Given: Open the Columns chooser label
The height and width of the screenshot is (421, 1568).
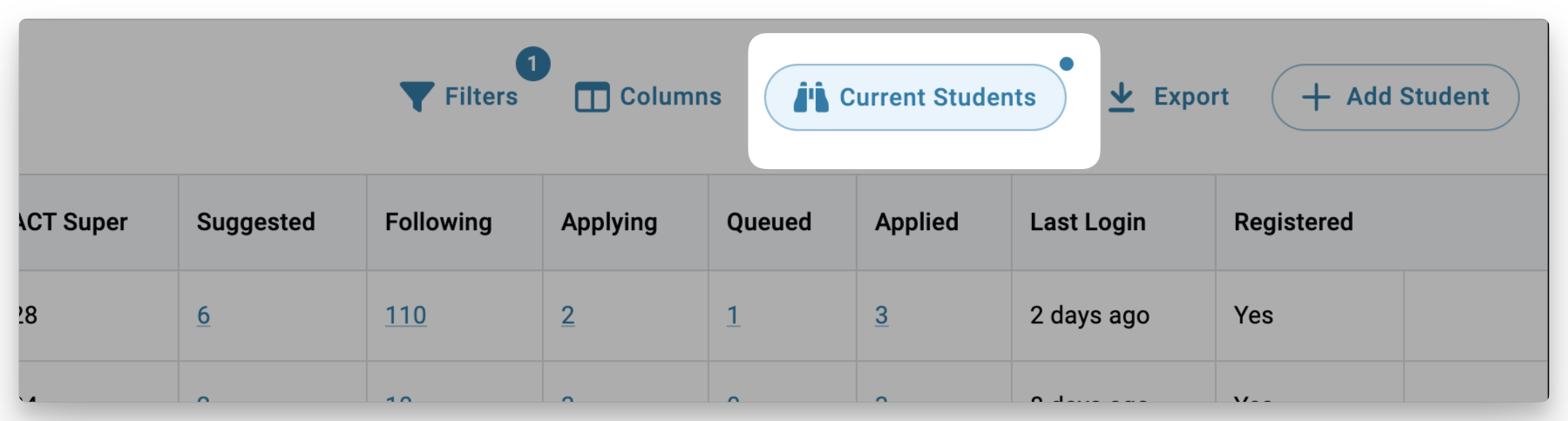Looking at the screenshot, I should click(x=670, y=97).
